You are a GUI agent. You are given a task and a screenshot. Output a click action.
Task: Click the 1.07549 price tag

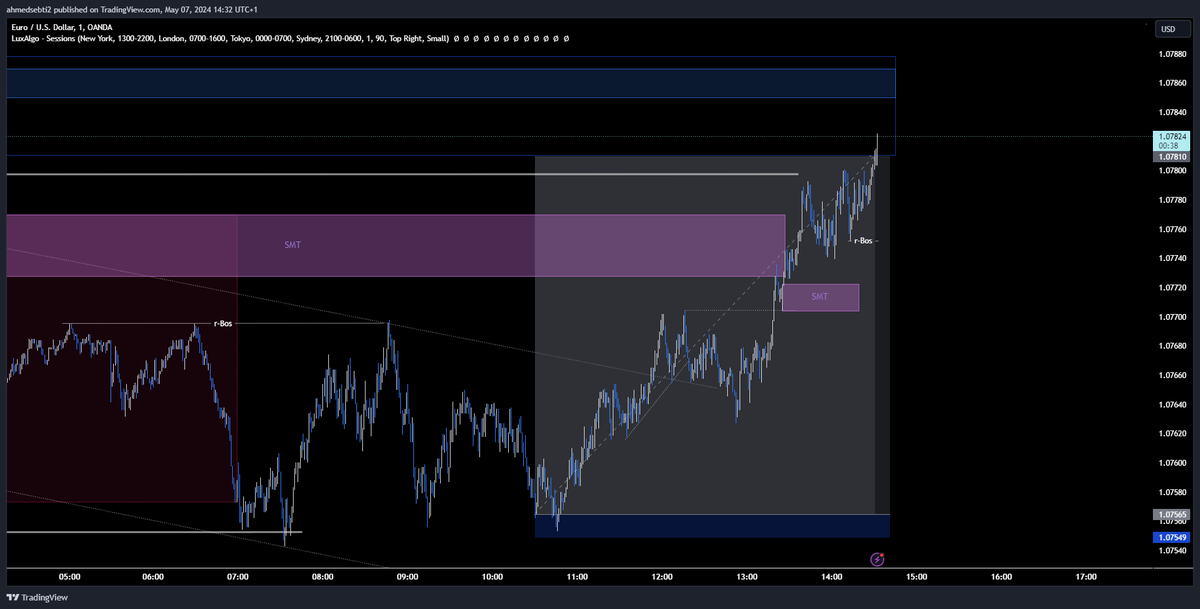tap(1171, 537)
